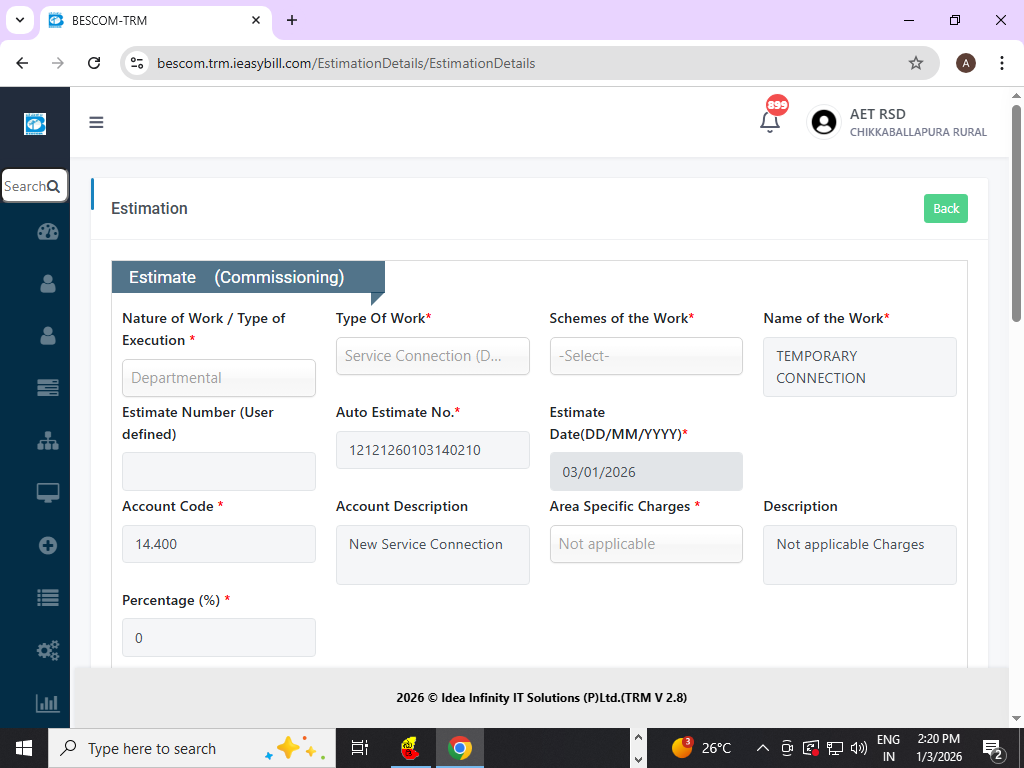Screen dimensions: 1024x768
Task: Click the Account Code field 14.400
Action: [219, 544]
